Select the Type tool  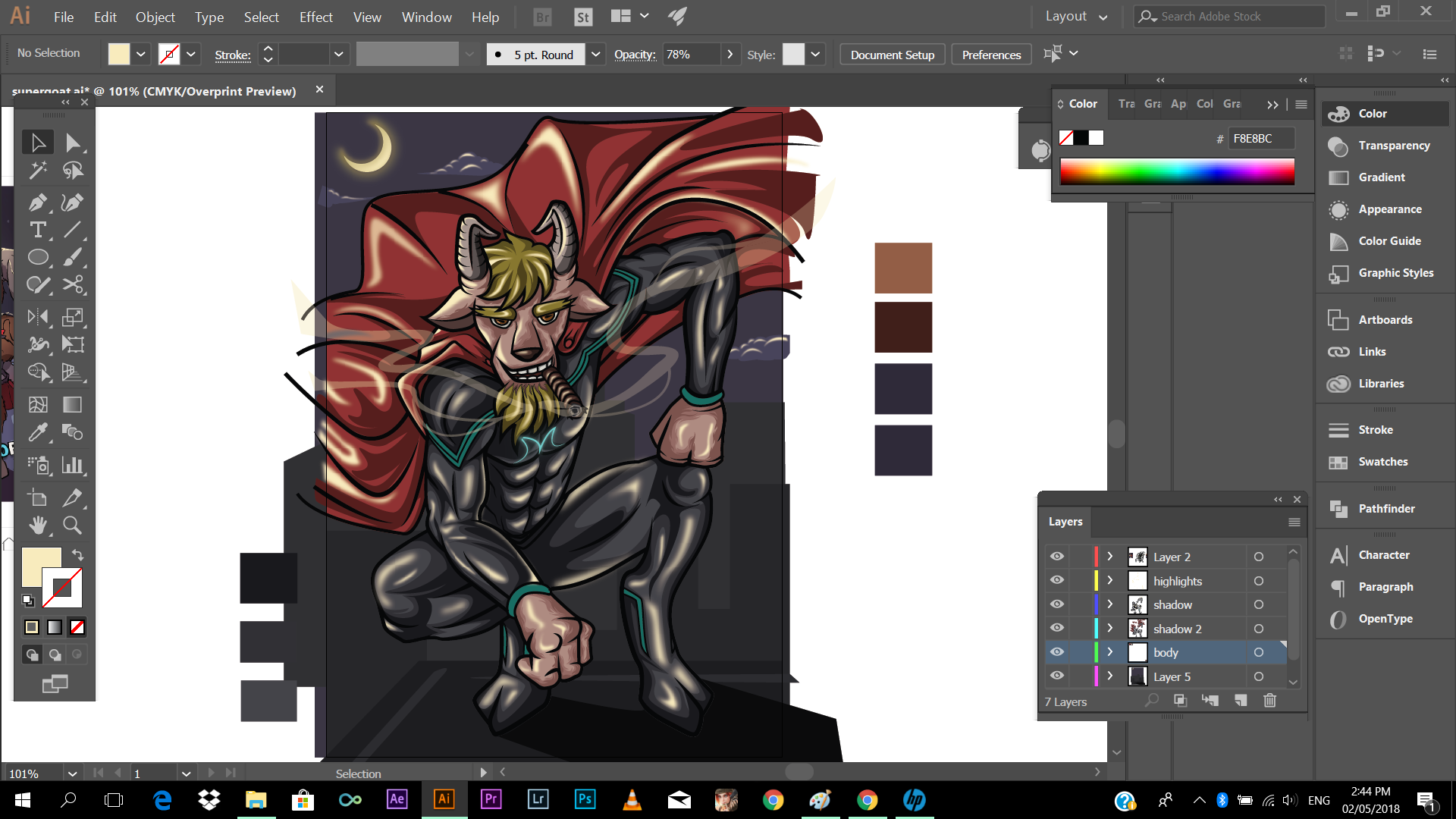[37, 230]
